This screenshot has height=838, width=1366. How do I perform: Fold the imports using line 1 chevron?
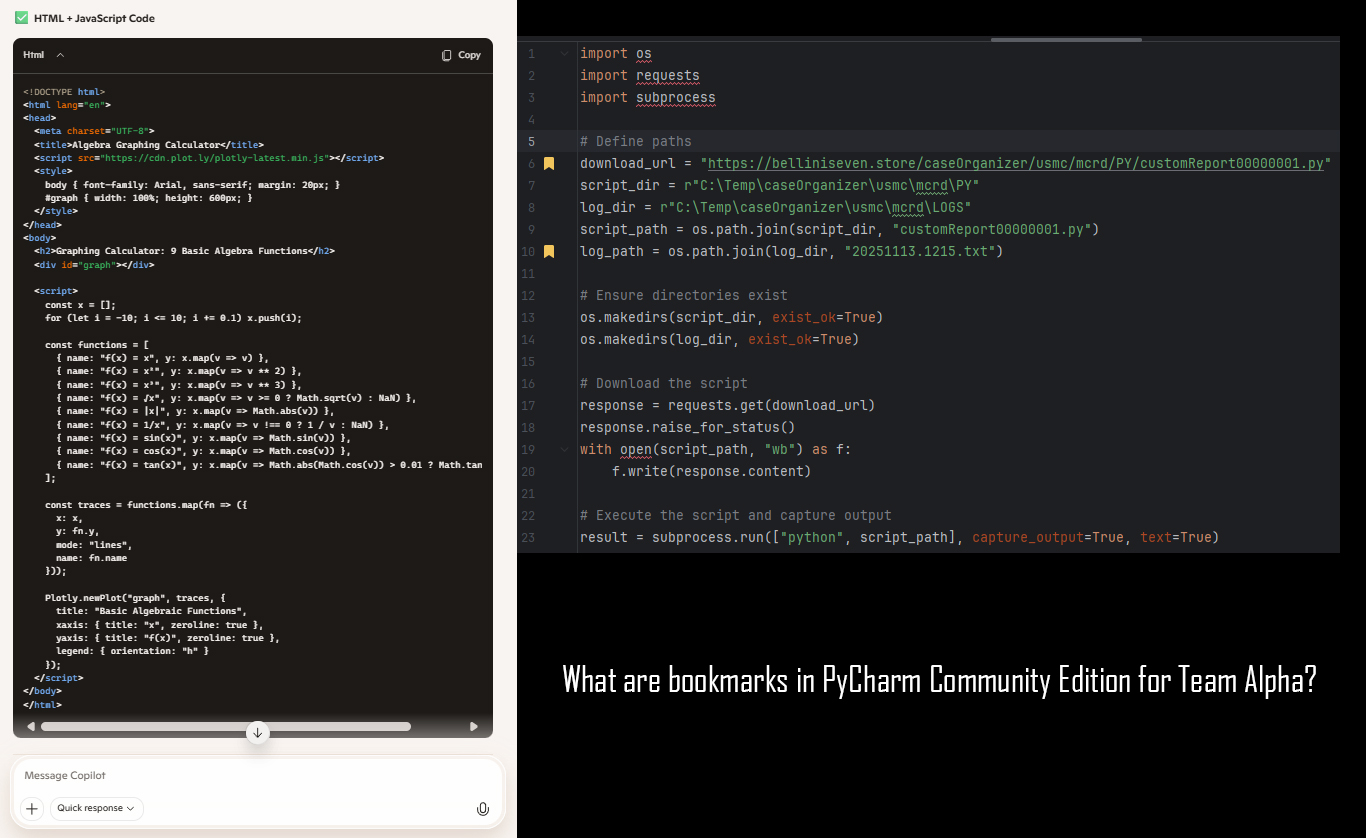tap(564, 54)
